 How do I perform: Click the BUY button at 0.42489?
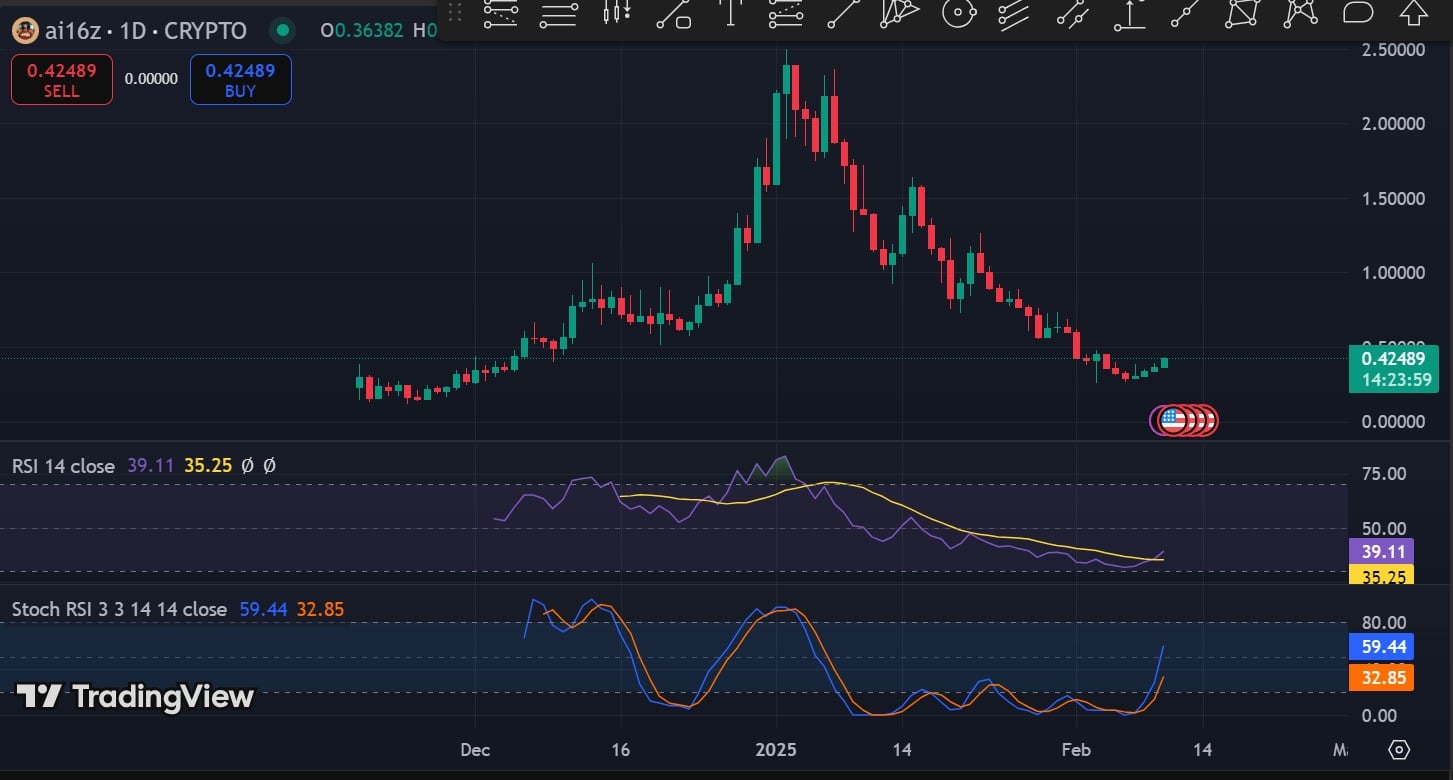240,80
